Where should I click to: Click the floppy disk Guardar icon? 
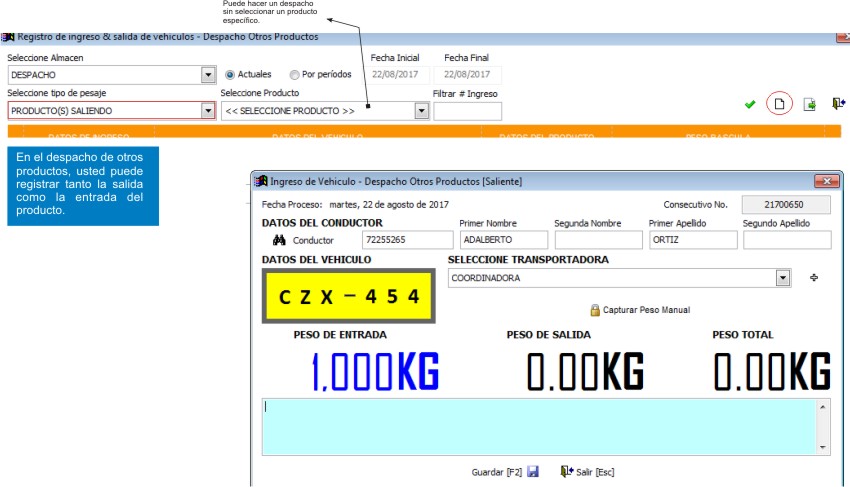(533, 471)
